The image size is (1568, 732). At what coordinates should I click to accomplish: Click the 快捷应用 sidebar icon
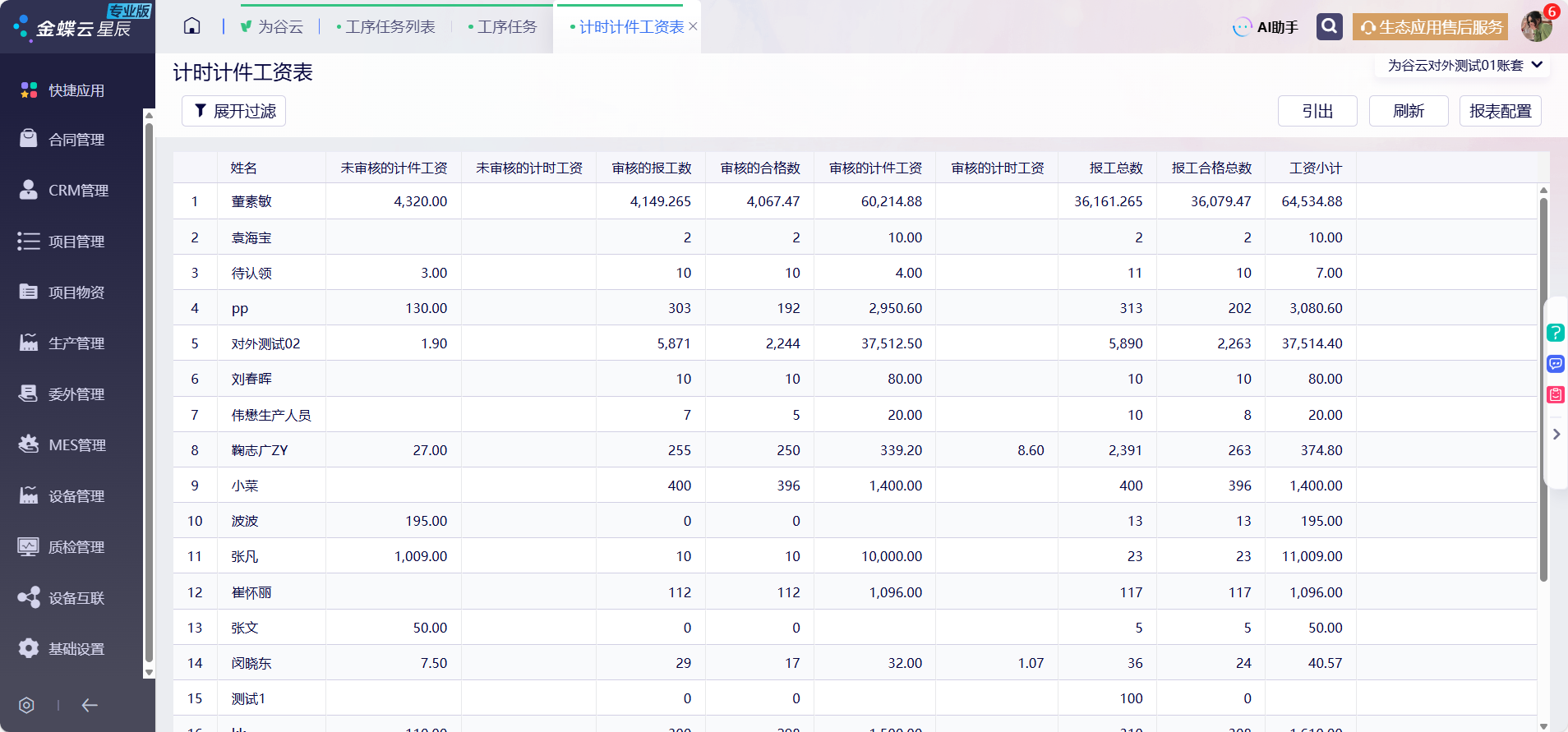click(x=29, y=90)
